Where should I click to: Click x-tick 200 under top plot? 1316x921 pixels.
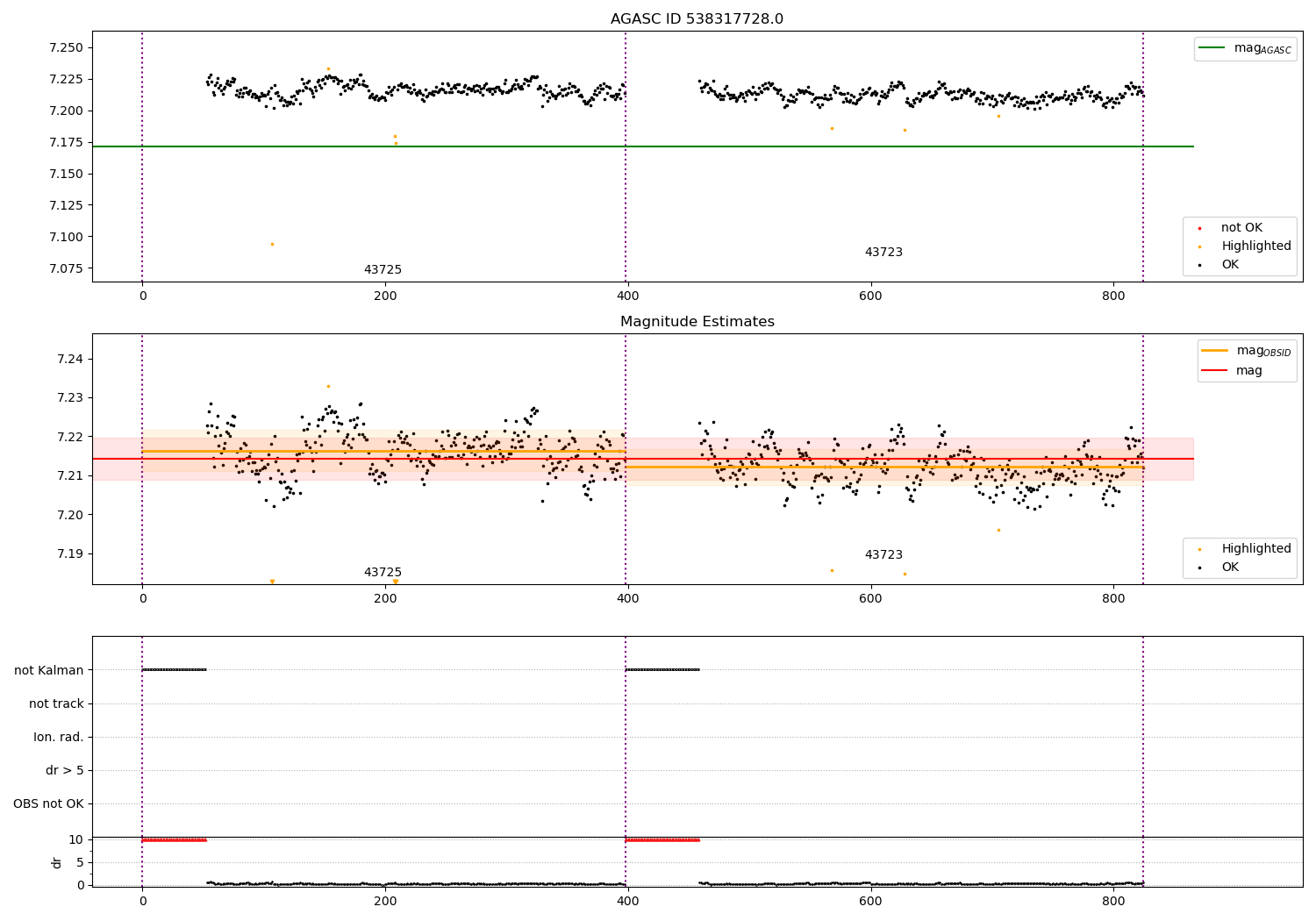coord(385,296)
